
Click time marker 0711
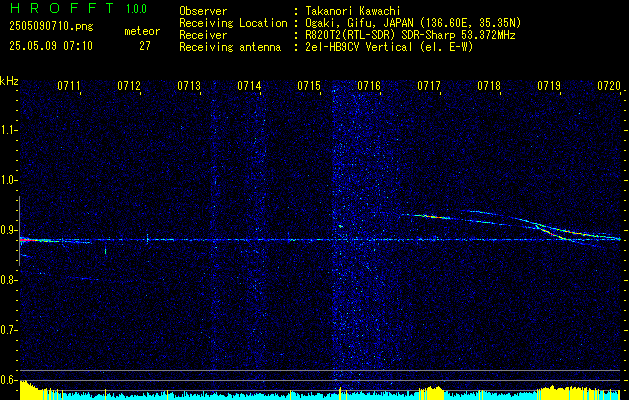click(69, 86)
